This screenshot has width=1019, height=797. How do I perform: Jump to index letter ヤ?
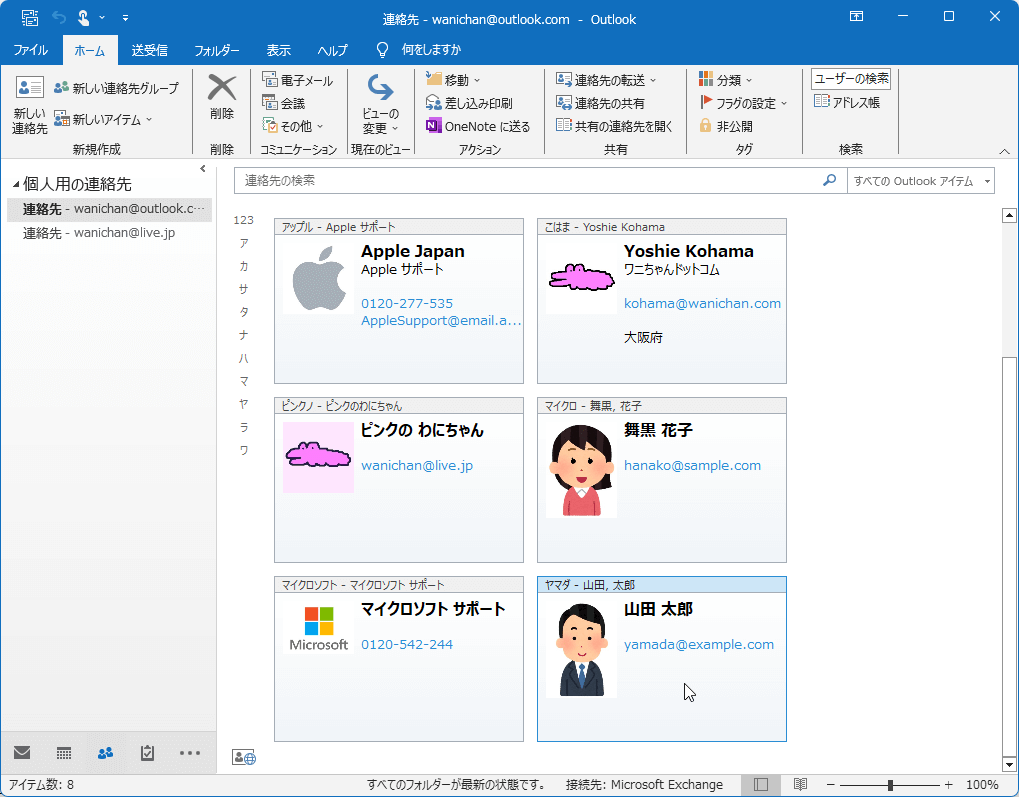(x=244, y=404)
